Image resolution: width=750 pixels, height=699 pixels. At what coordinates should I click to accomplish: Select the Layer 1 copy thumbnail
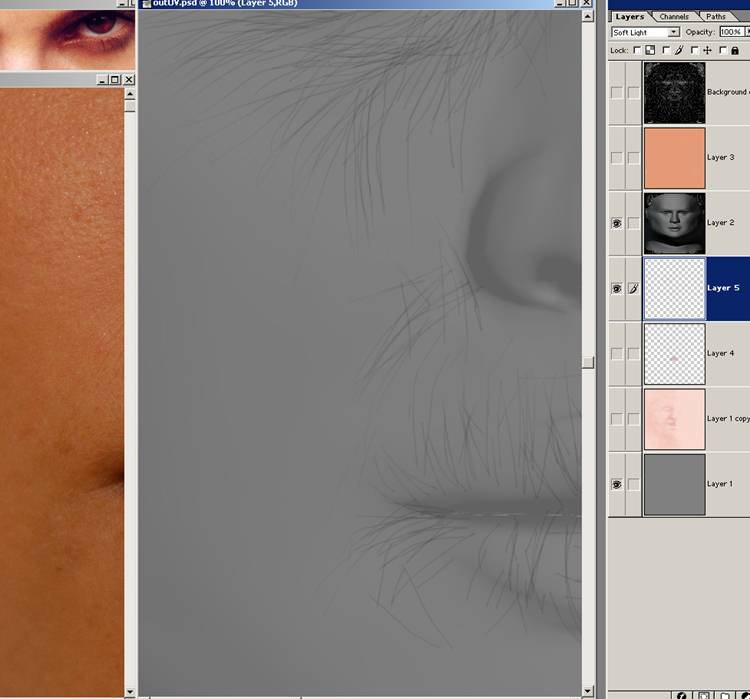[x=674, y=419]
